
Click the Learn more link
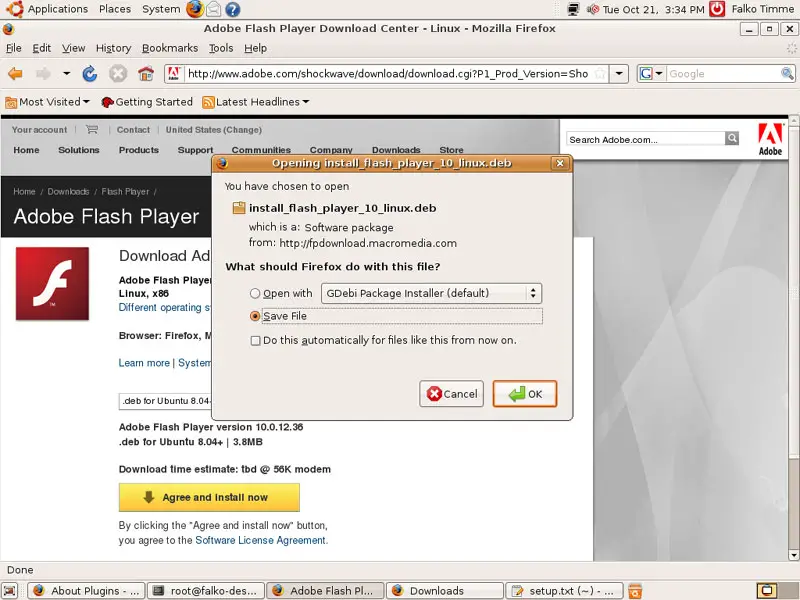[144, 363]
